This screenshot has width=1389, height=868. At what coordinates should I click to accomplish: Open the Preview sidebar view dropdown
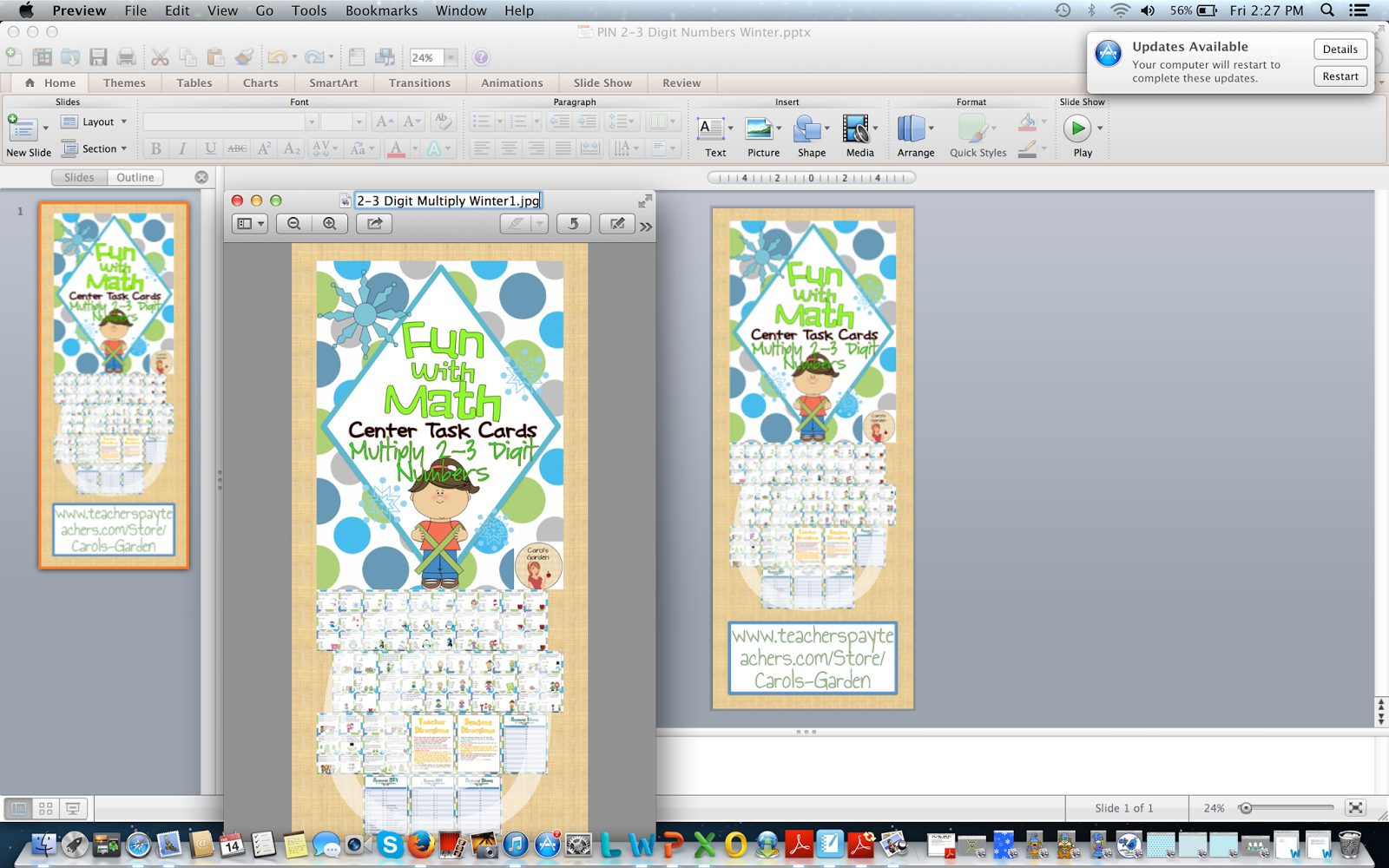click(x=250, y=224)
